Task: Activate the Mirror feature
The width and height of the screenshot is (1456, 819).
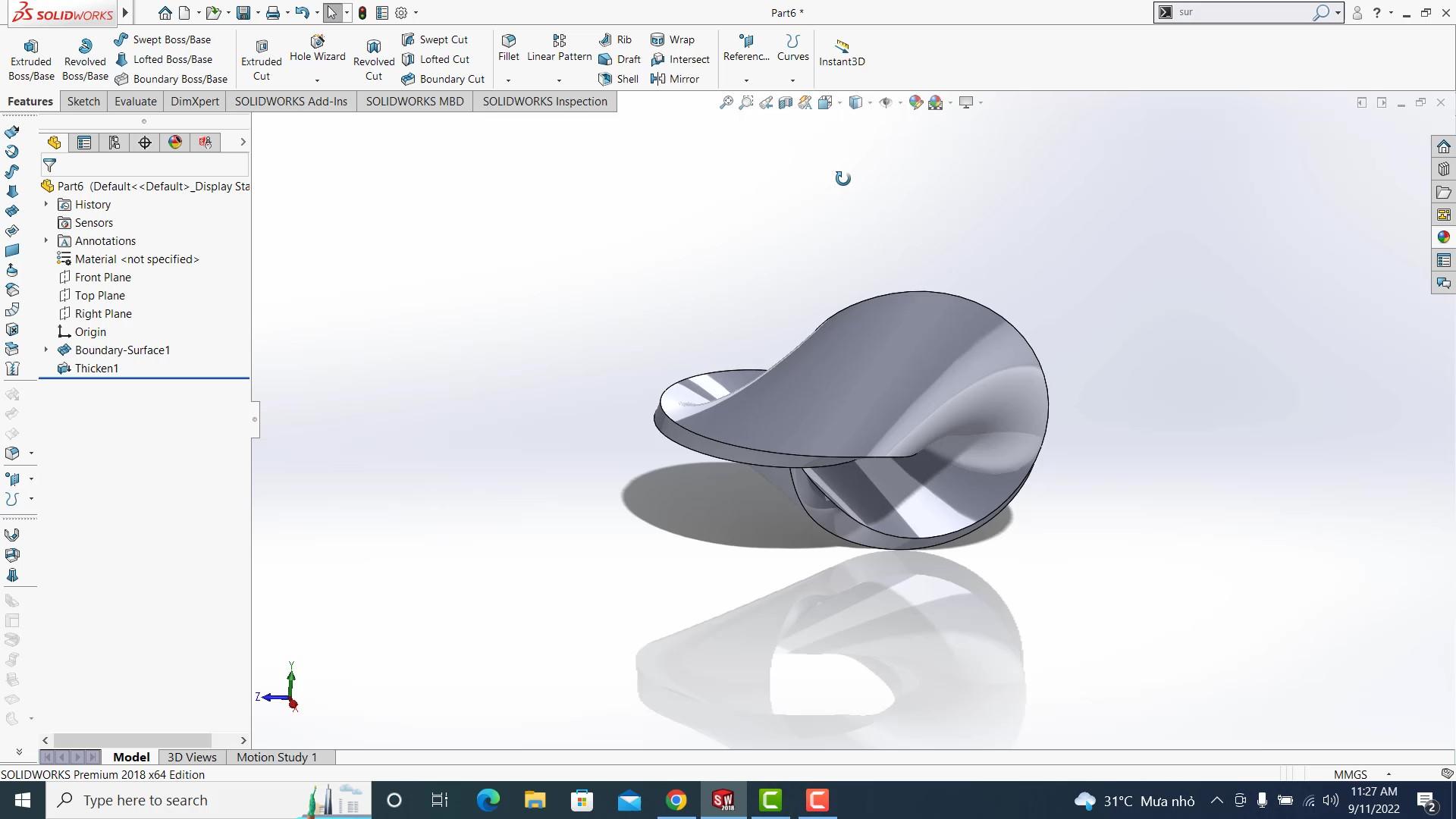Action: coord(676,79)
